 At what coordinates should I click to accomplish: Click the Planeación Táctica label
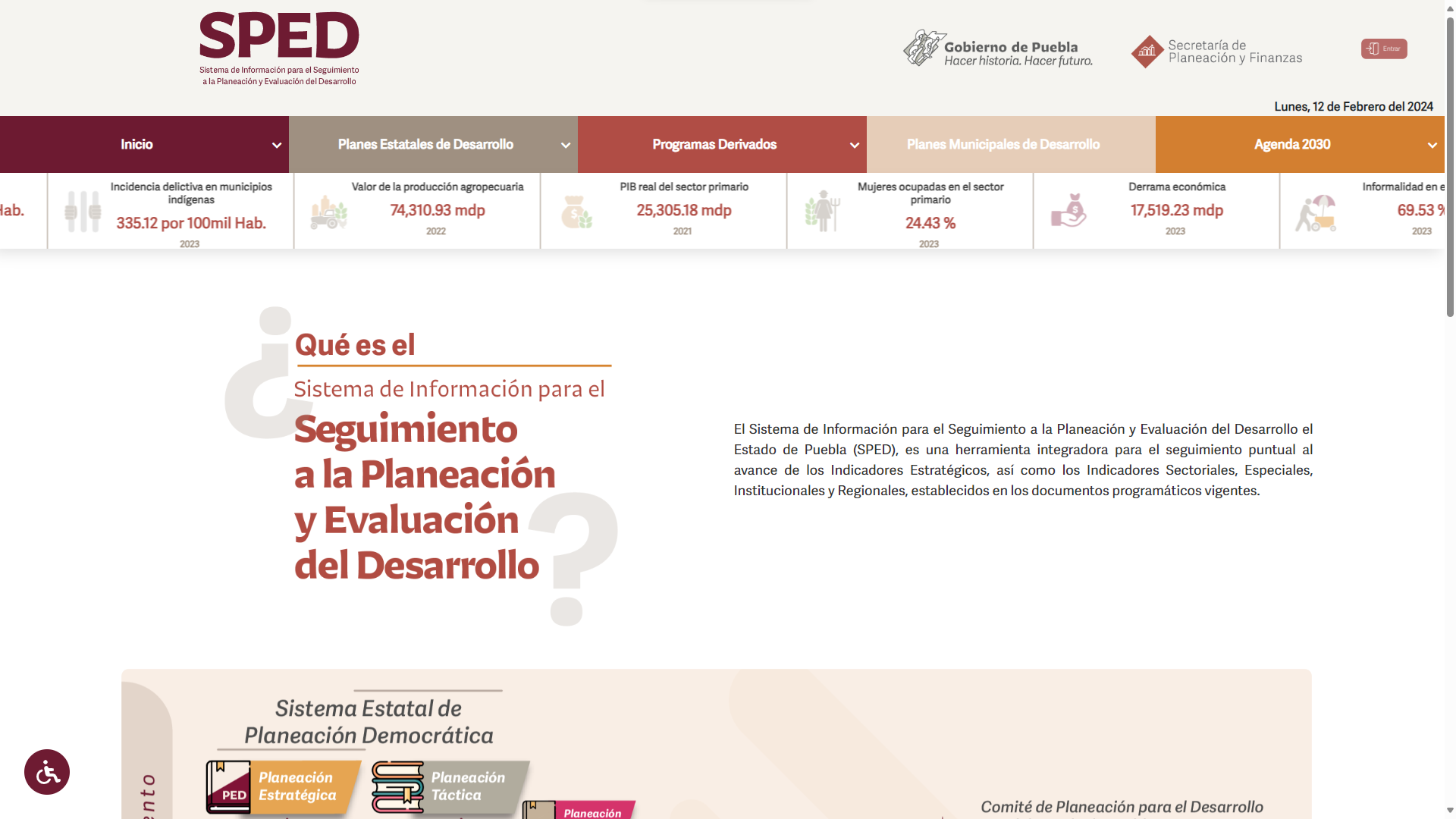coord(468,786)
